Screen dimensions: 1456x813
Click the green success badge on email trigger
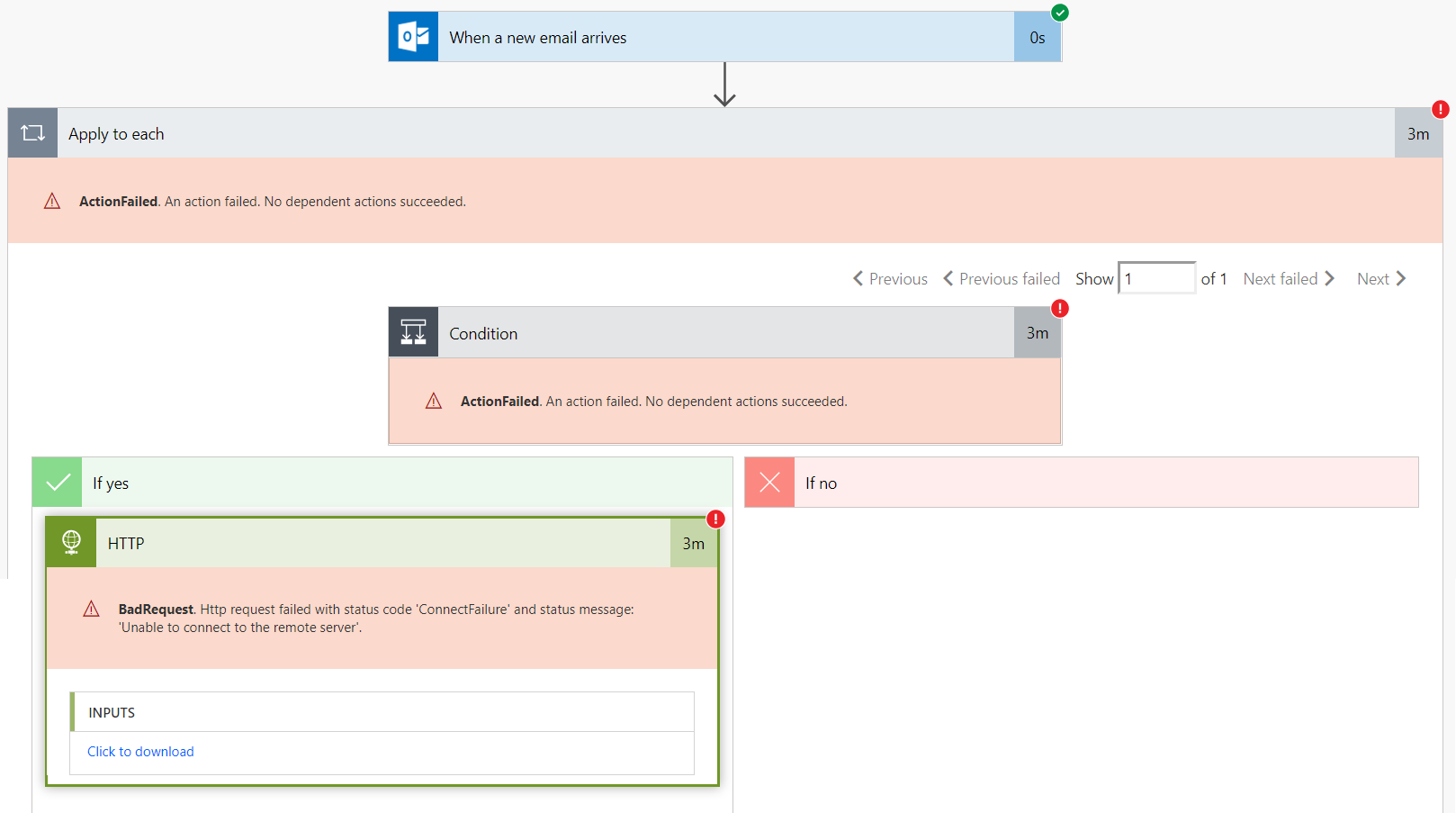point(1060,13)
